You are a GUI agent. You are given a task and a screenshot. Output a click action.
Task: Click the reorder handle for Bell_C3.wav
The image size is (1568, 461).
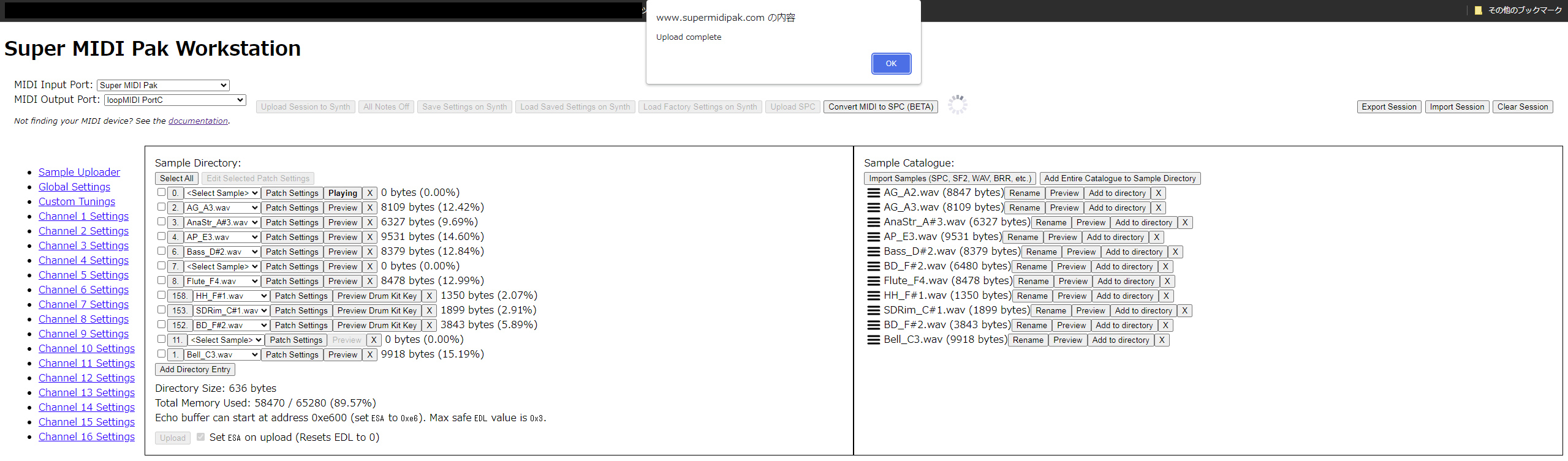coord(873,340)
